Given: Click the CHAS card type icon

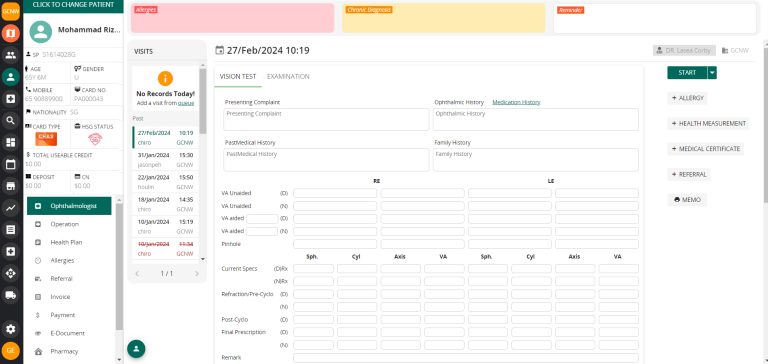Looking at the screenshot, I should point(46,139).
